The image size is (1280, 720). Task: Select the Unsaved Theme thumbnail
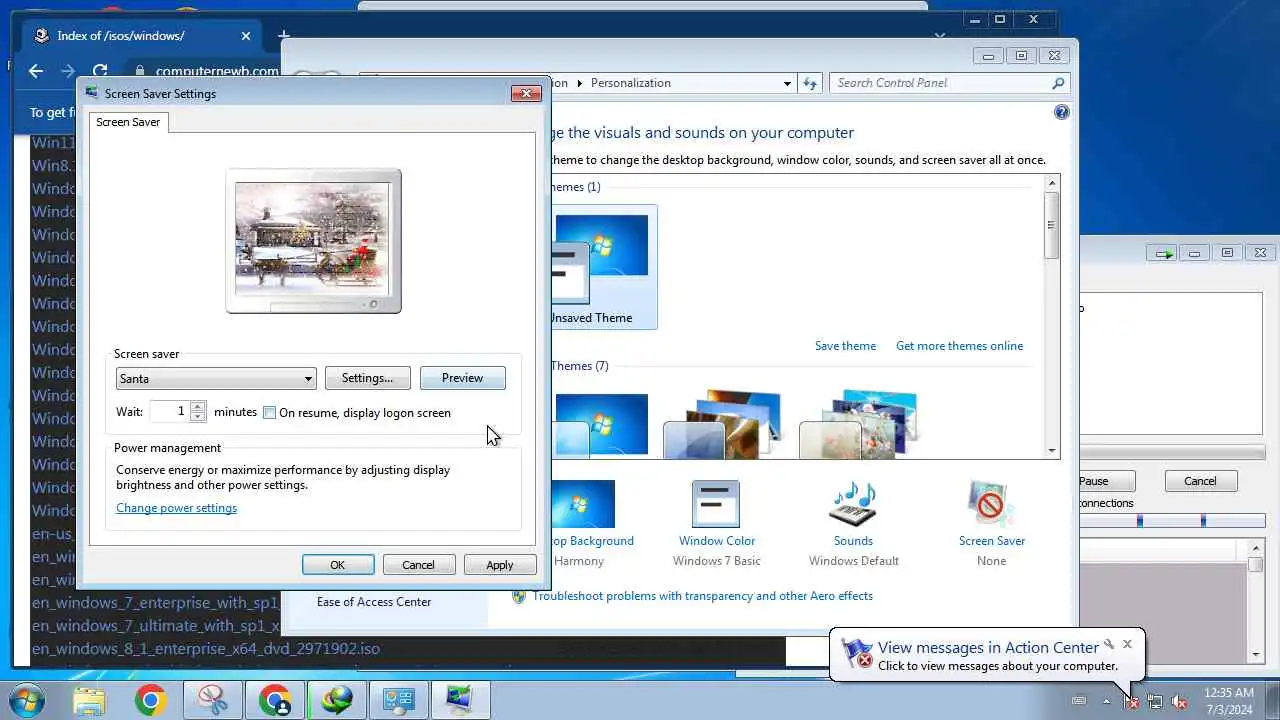pos(603,267)
